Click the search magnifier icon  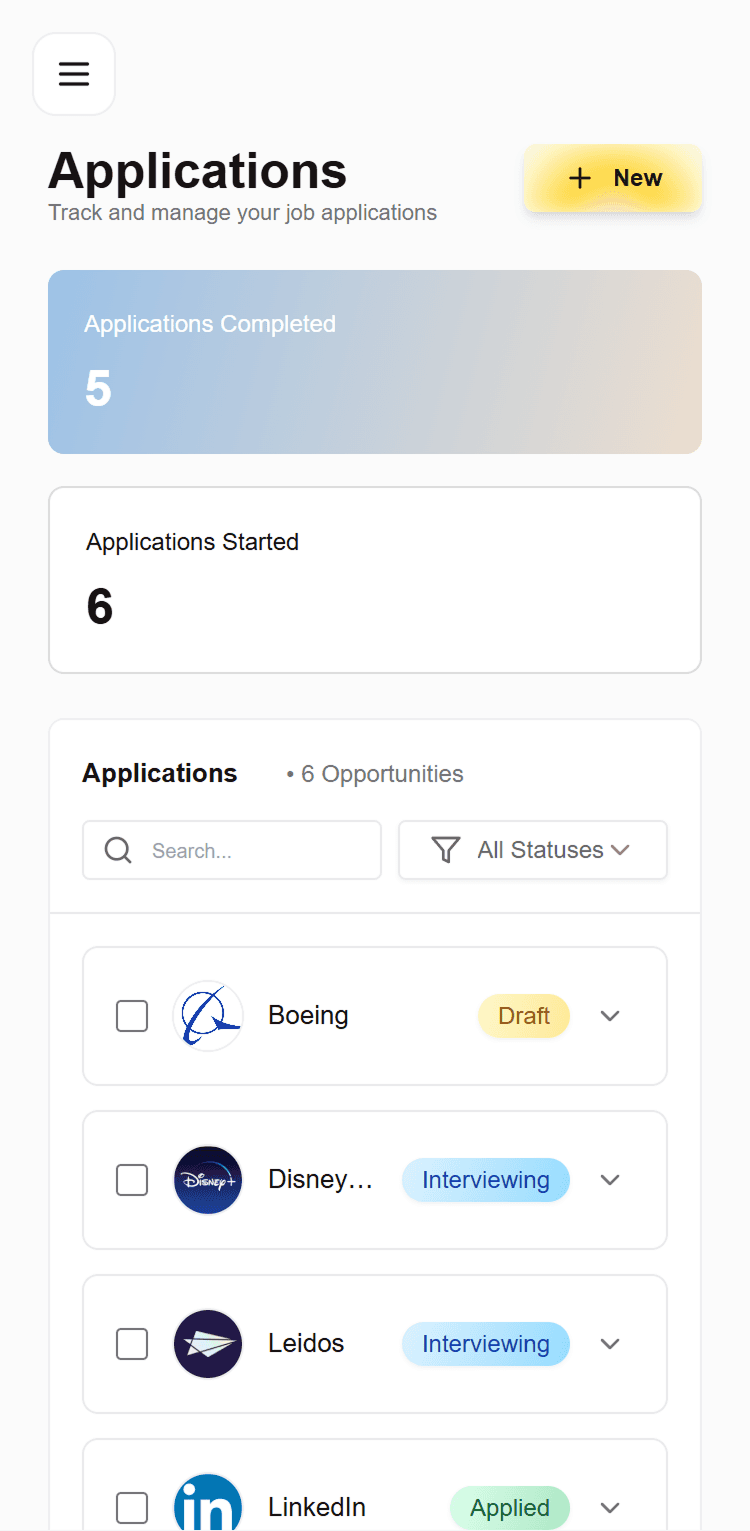118,850
